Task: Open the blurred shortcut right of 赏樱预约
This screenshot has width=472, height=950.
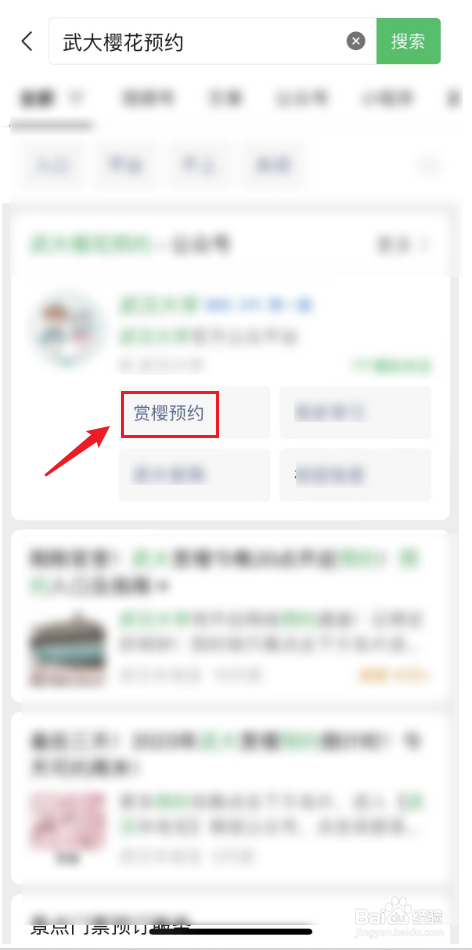Action: tap(355, 413)
